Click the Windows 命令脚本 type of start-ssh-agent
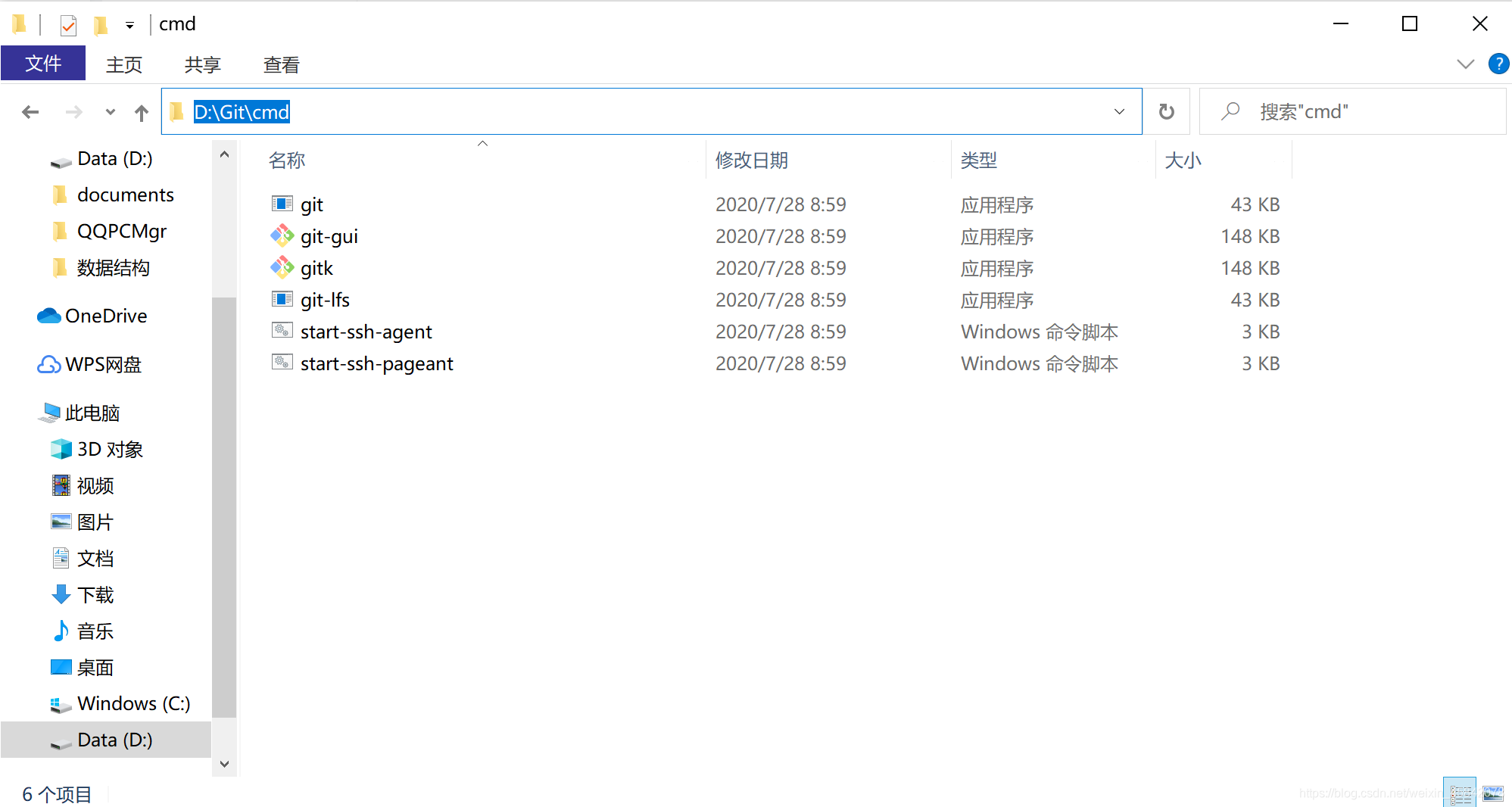Image resolution: width=1512 pixels, height=807 pixels. (1040, 332)
